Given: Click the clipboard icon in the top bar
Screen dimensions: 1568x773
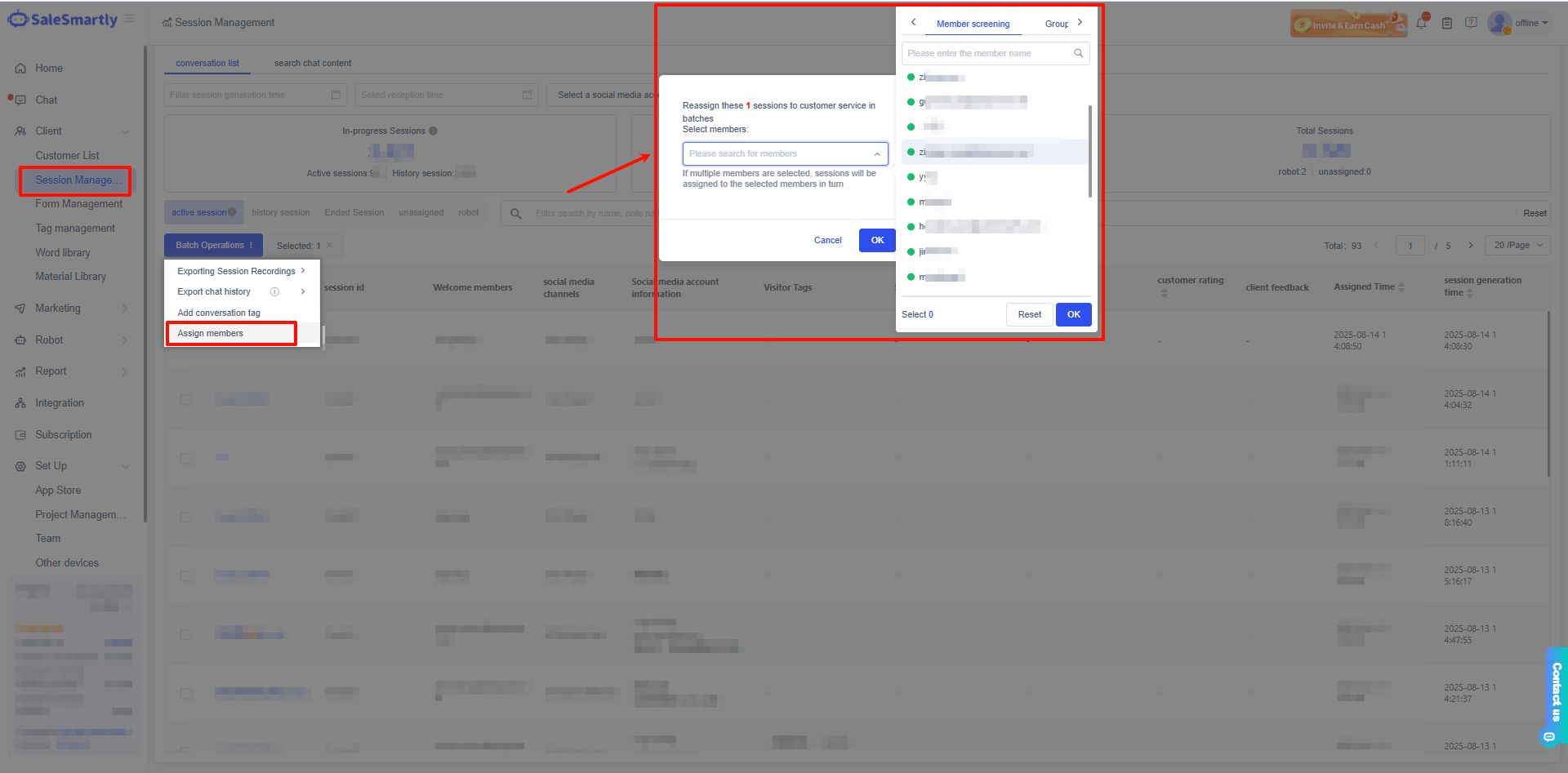Looking at the screenshot, I should pos(1446,23).
